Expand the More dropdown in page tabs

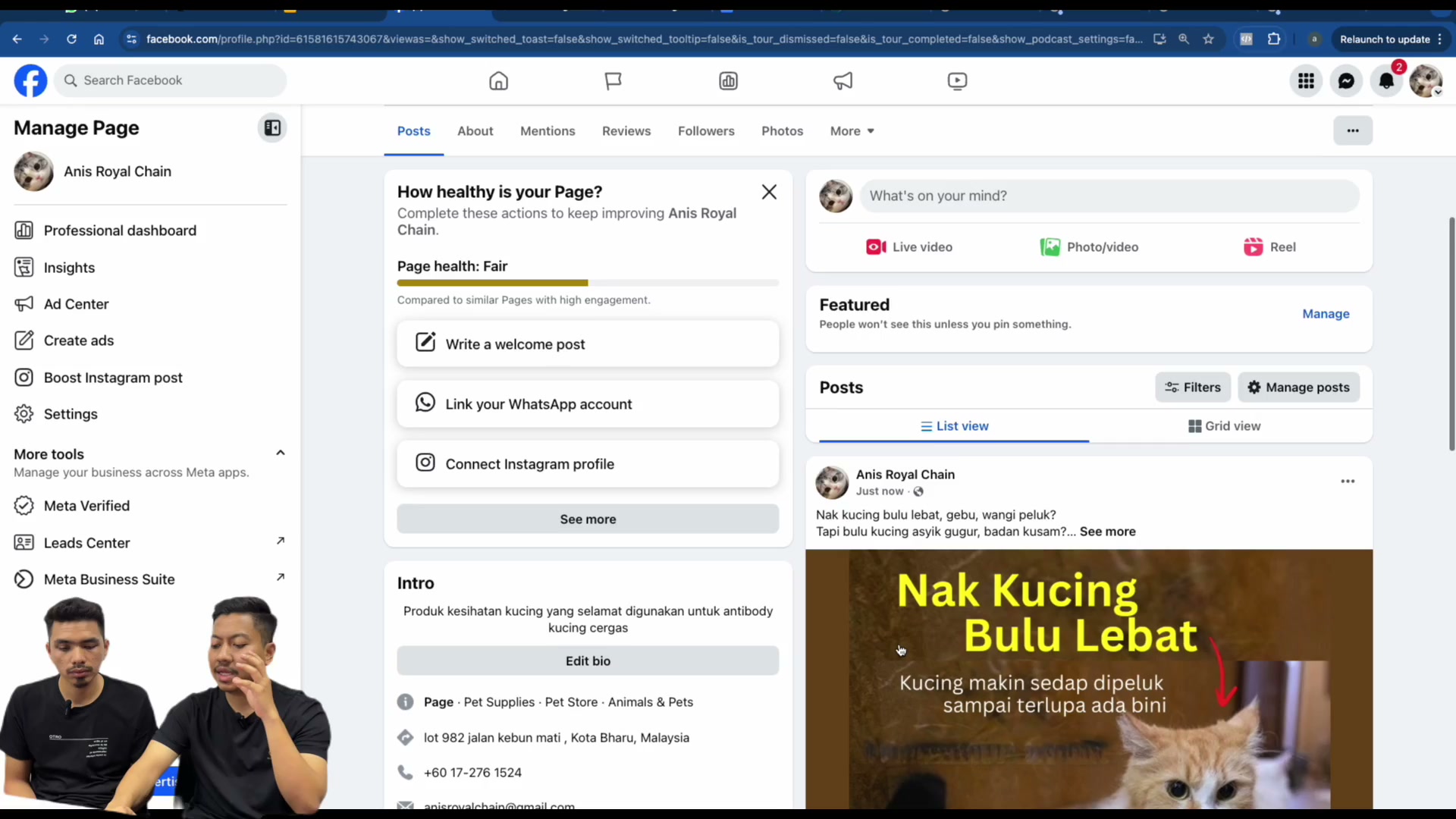[x=852, y=131]
